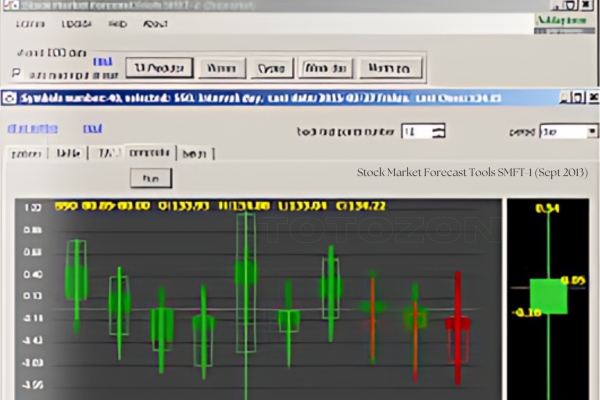Click the spinner arrows beside the numeric field
Image resolution: width=600 pixels, height=400 pixels.
pos(438,132)
